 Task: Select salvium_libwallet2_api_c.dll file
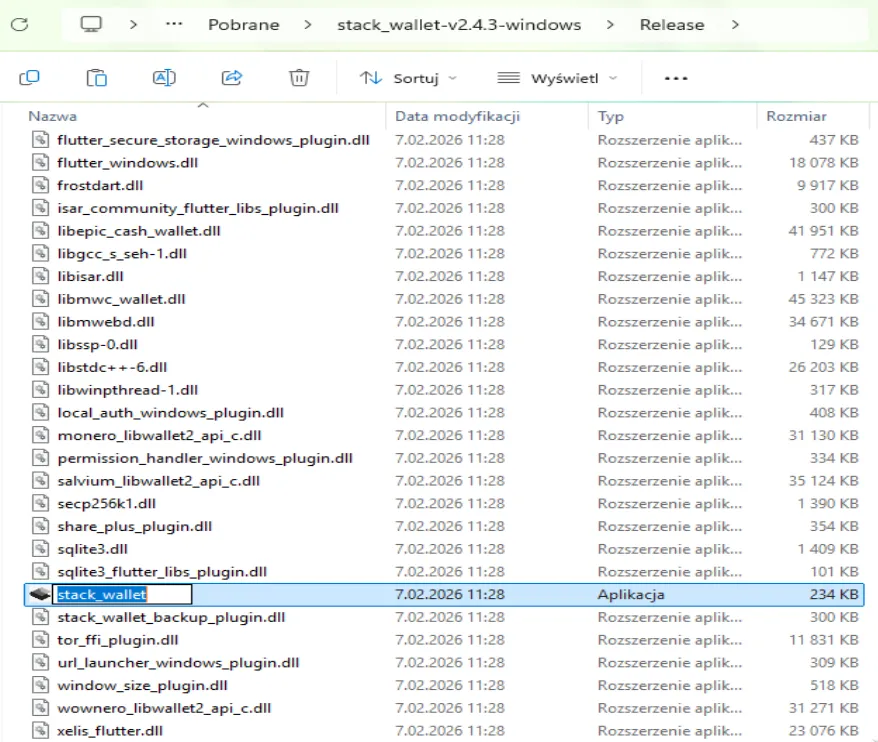coord(158,481)
